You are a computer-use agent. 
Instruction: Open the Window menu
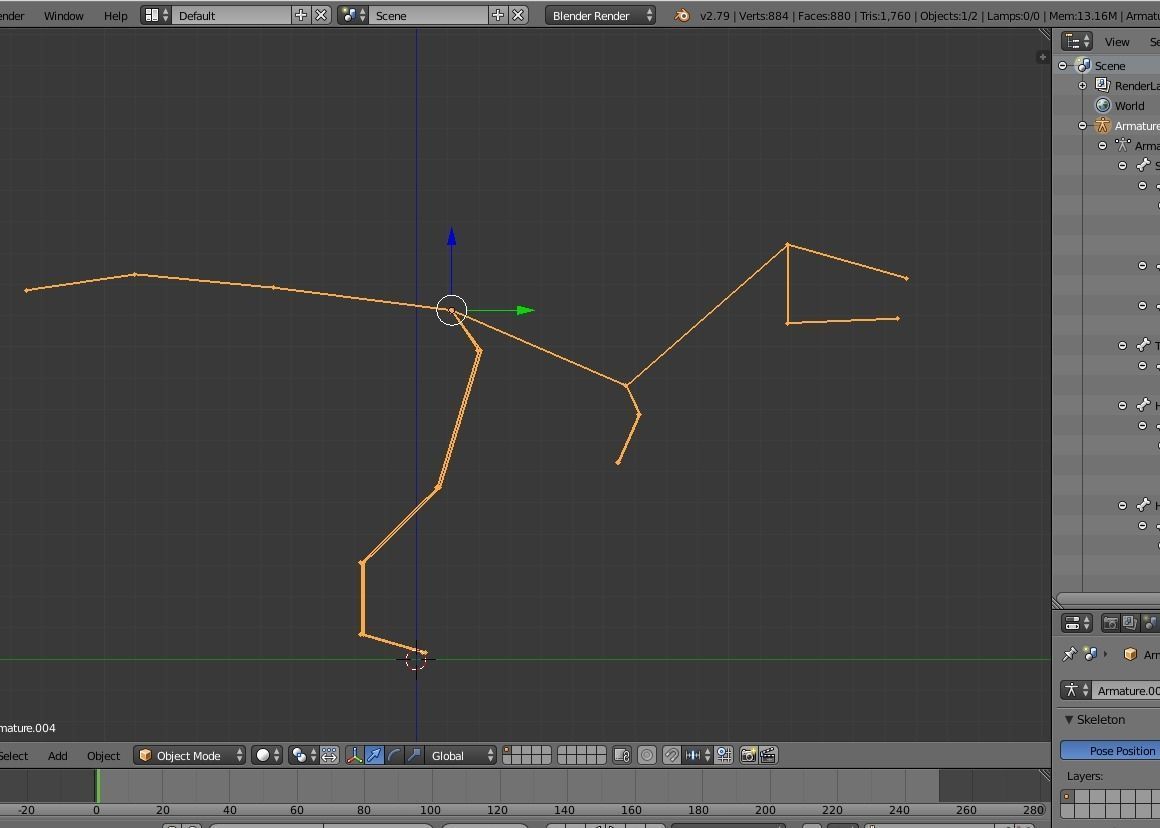click(x=63, y=16)
